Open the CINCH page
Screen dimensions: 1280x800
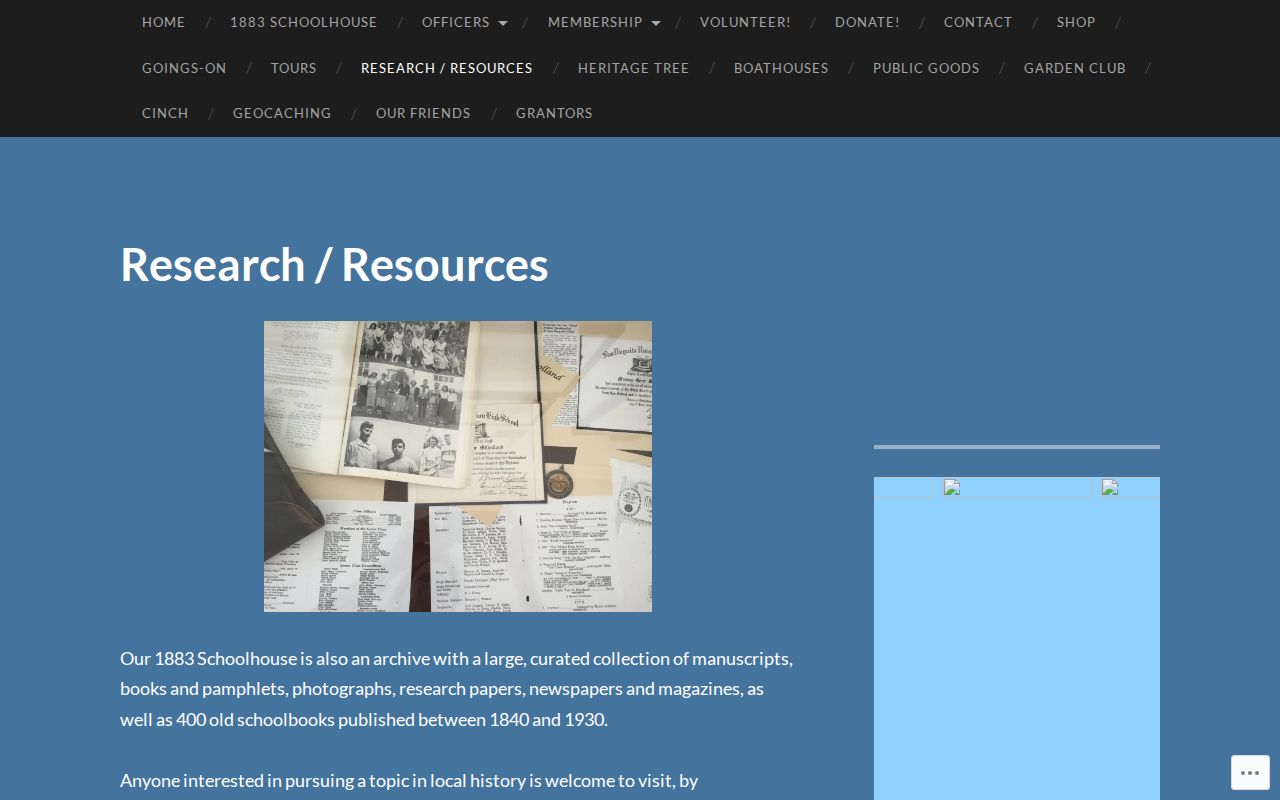[x=165, y=113]
